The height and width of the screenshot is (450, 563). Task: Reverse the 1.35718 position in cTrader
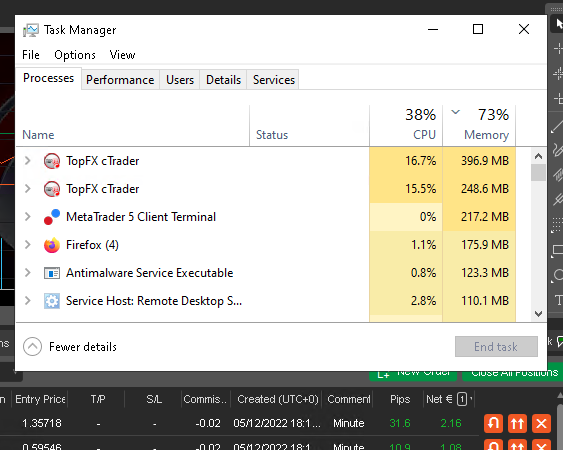coord(493,423)
